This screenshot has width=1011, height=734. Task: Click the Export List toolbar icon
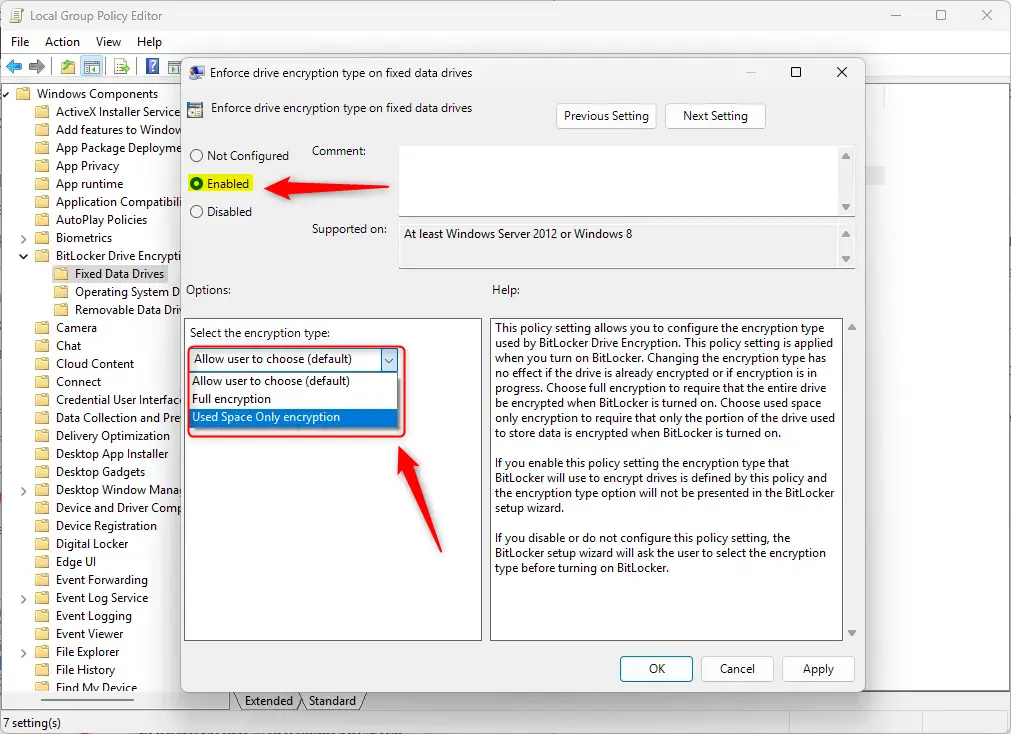tap(121, 66)
